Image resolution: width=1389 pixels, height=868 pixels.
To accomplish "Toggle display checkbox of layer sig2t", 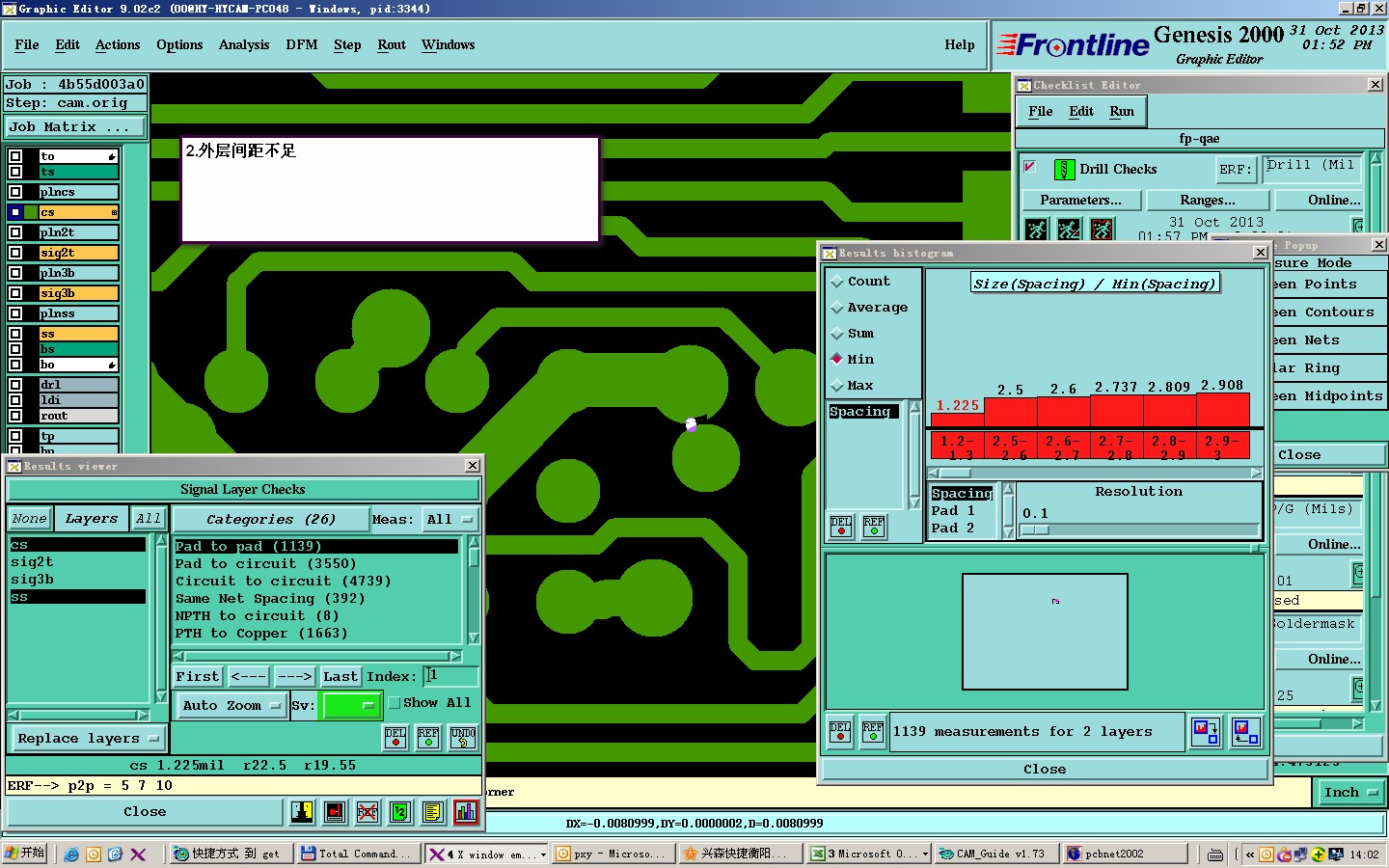I will pyautogui.click(x=14, y=253).
